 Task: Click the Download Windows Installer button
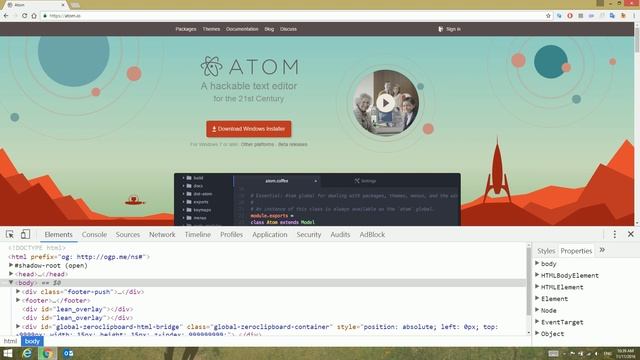coord(249,129)
